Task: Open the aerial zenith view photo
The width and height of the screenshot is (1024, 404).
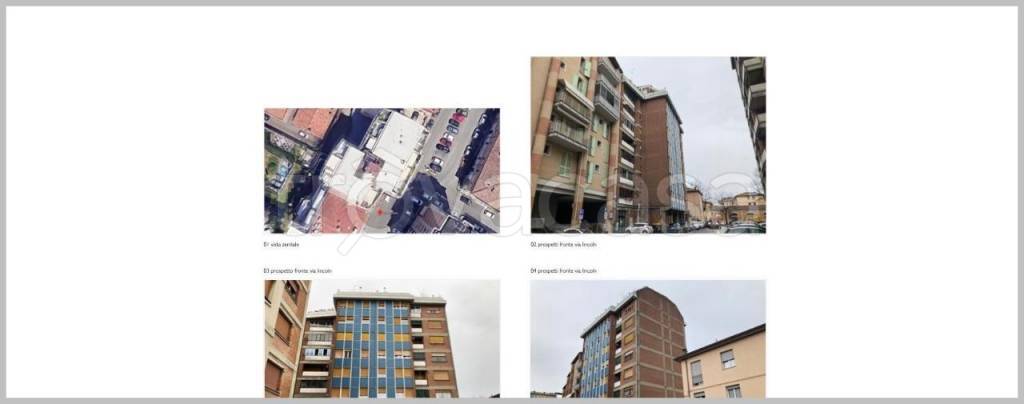Action: coord(381,170)
